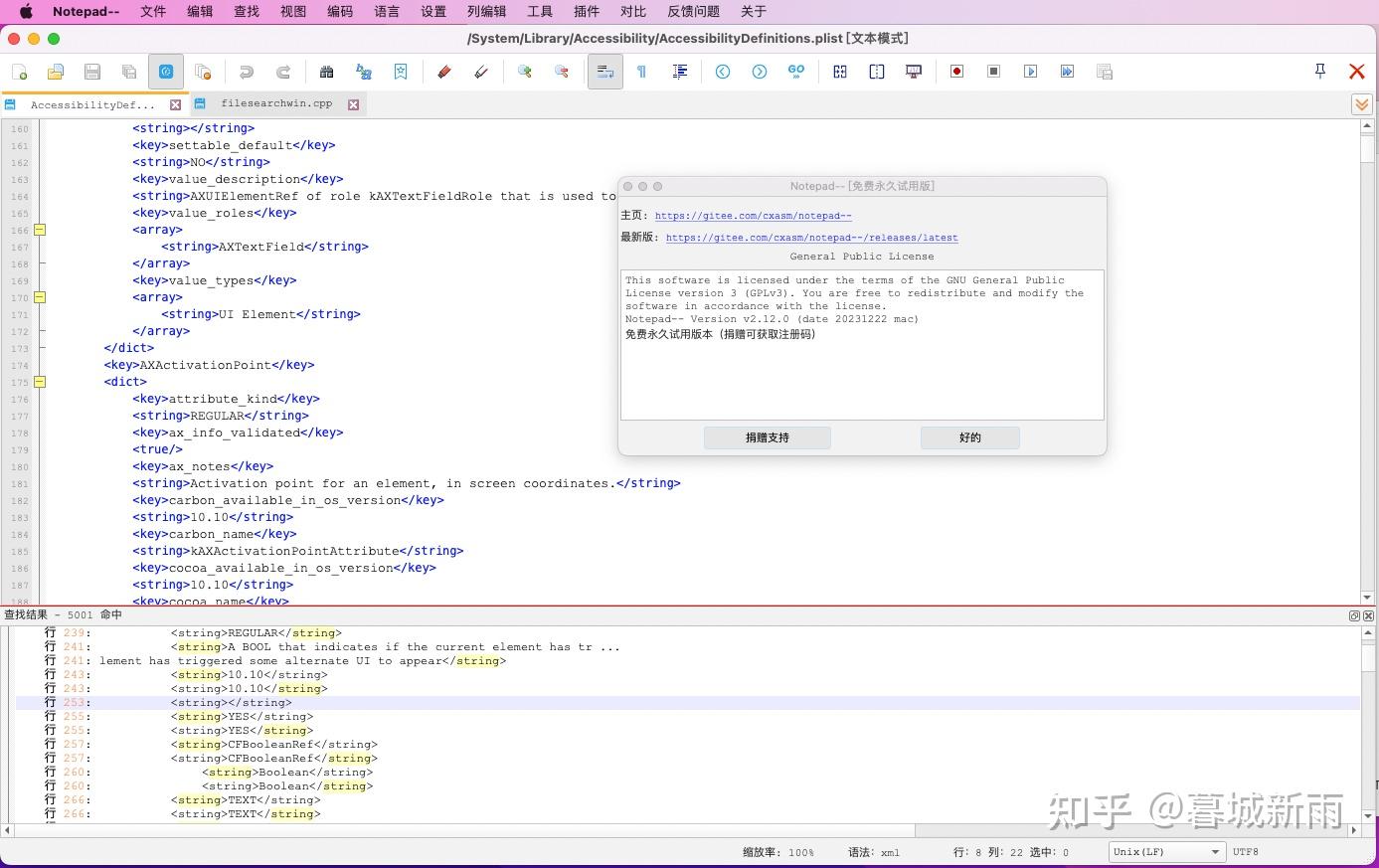1379x868 pixels.
Task: Click the Undo arrow icon
Action: [x=246, y=72]
